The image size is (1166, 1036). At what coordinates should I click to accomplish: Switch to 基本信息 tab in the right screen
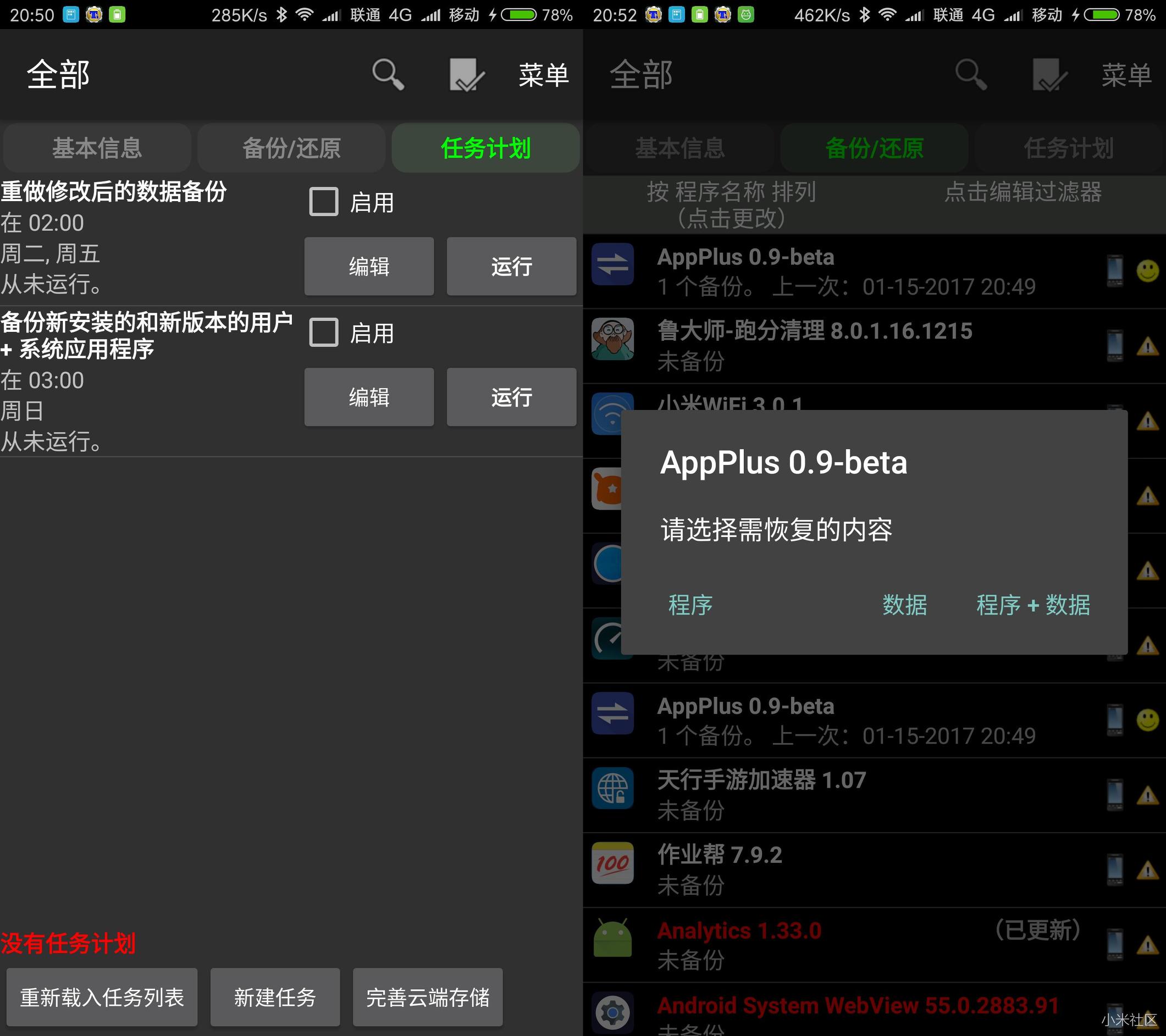click(x=680, y=148)
